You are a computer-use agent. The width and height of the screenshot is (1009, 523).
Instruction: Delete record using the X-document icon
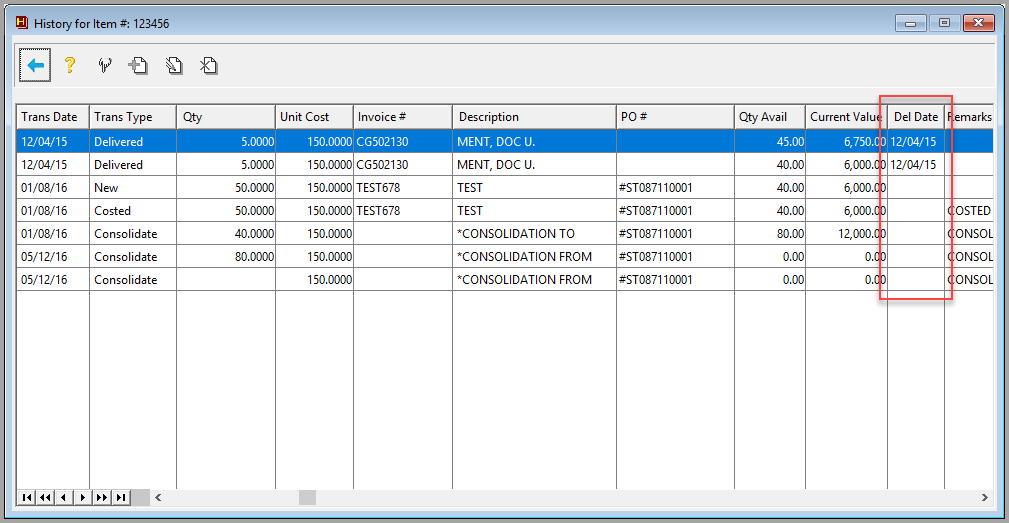point(208,65)
